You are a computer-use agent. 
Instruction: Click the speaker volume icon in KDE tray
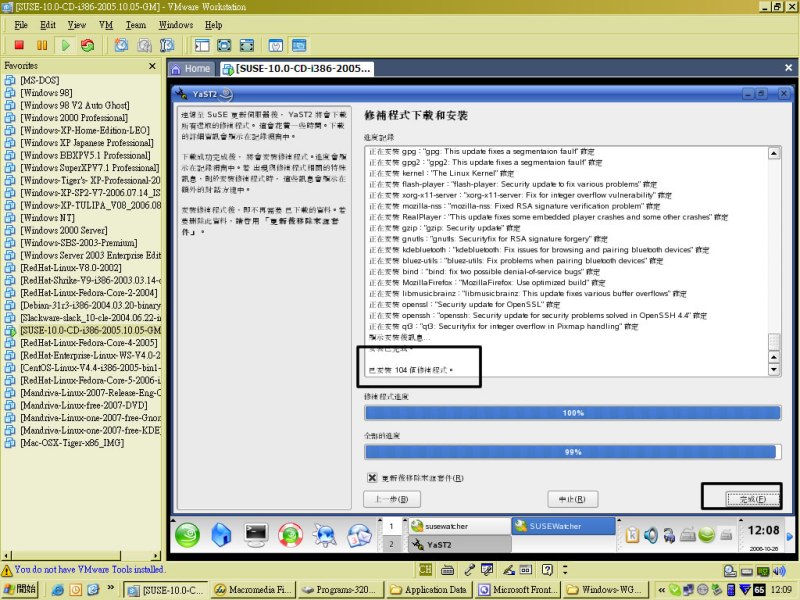click(x=651, y=535)
